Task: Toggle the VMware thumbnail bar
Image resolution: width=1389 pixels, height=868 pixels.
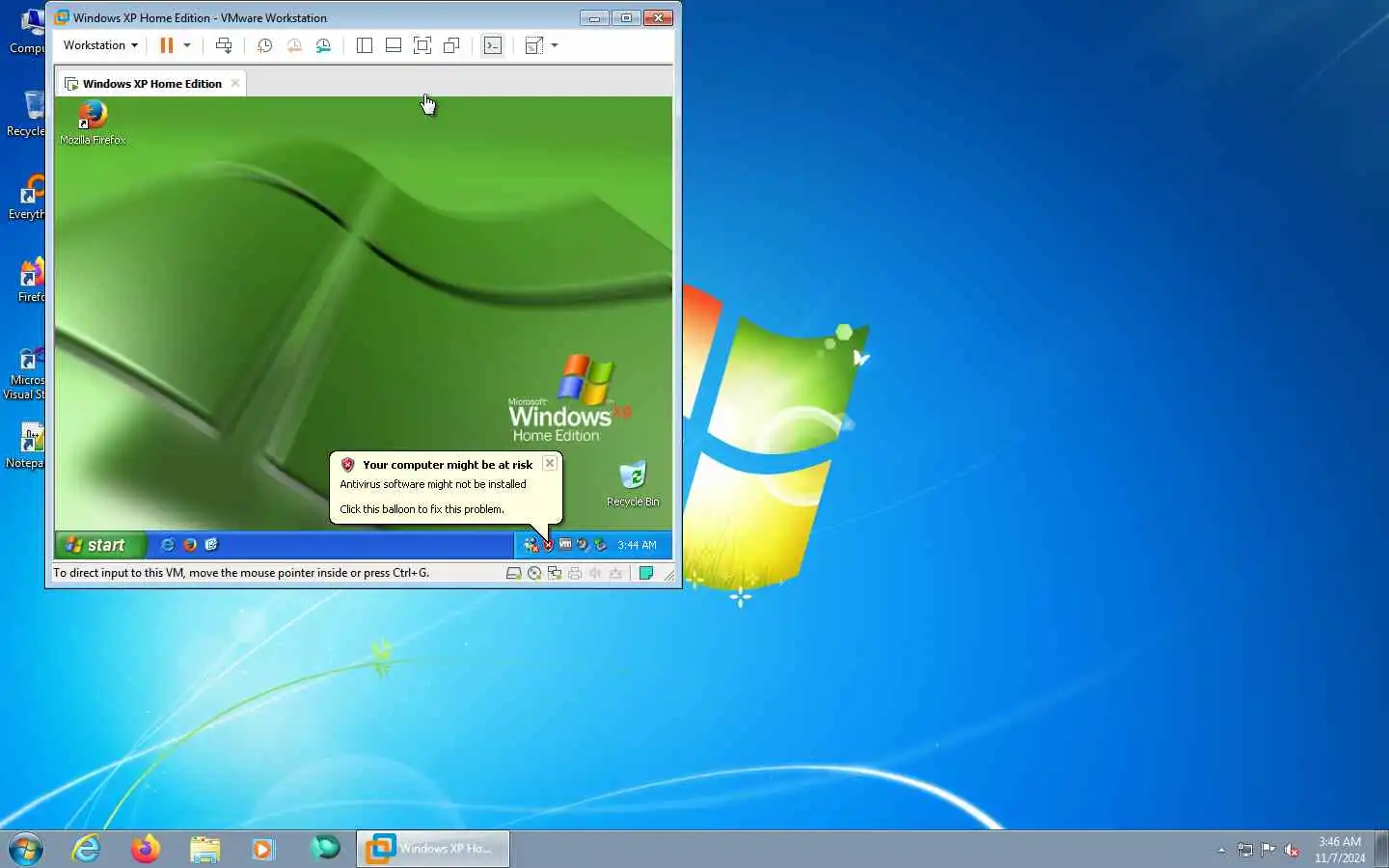Action: pos(394,45)
